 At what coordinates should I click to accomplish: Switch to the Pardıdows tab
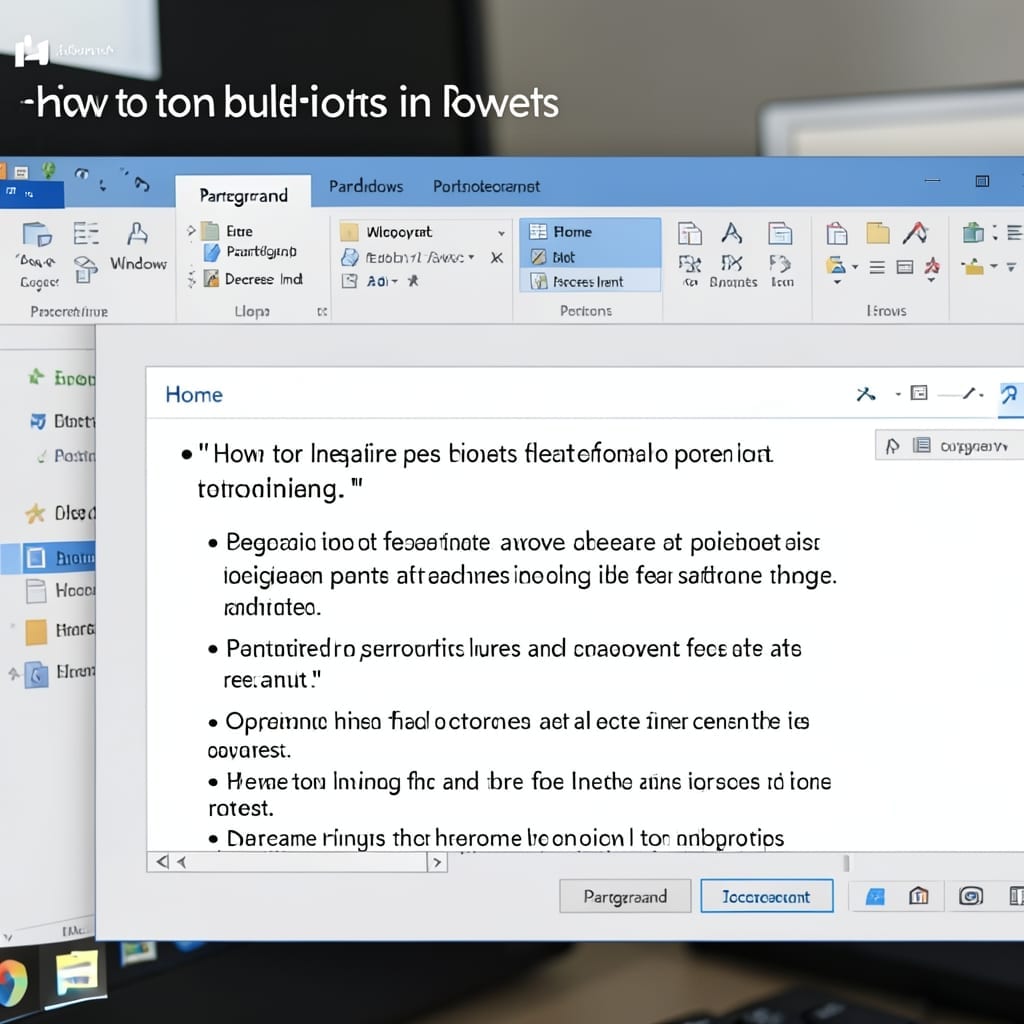click(x=366, y=187)
